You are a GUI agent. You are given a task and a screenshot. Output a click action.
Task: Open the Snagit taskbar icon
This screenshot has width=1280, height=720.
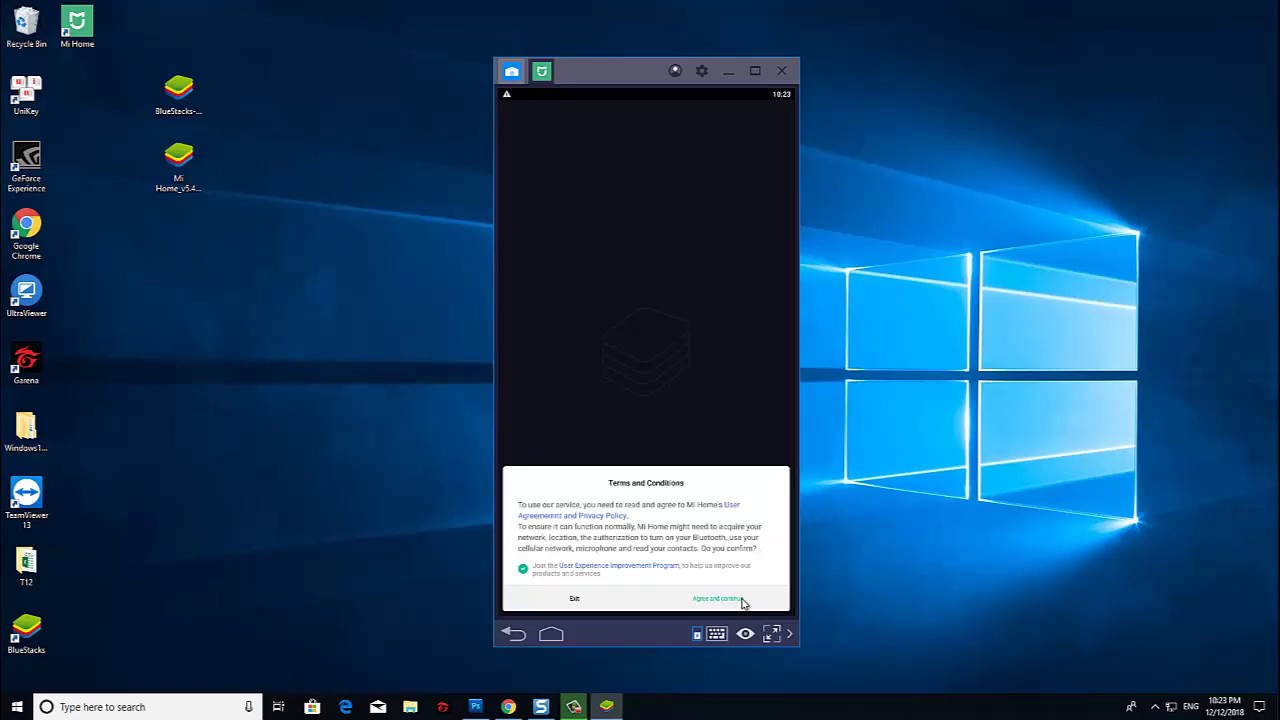click(x=541, y=707)
